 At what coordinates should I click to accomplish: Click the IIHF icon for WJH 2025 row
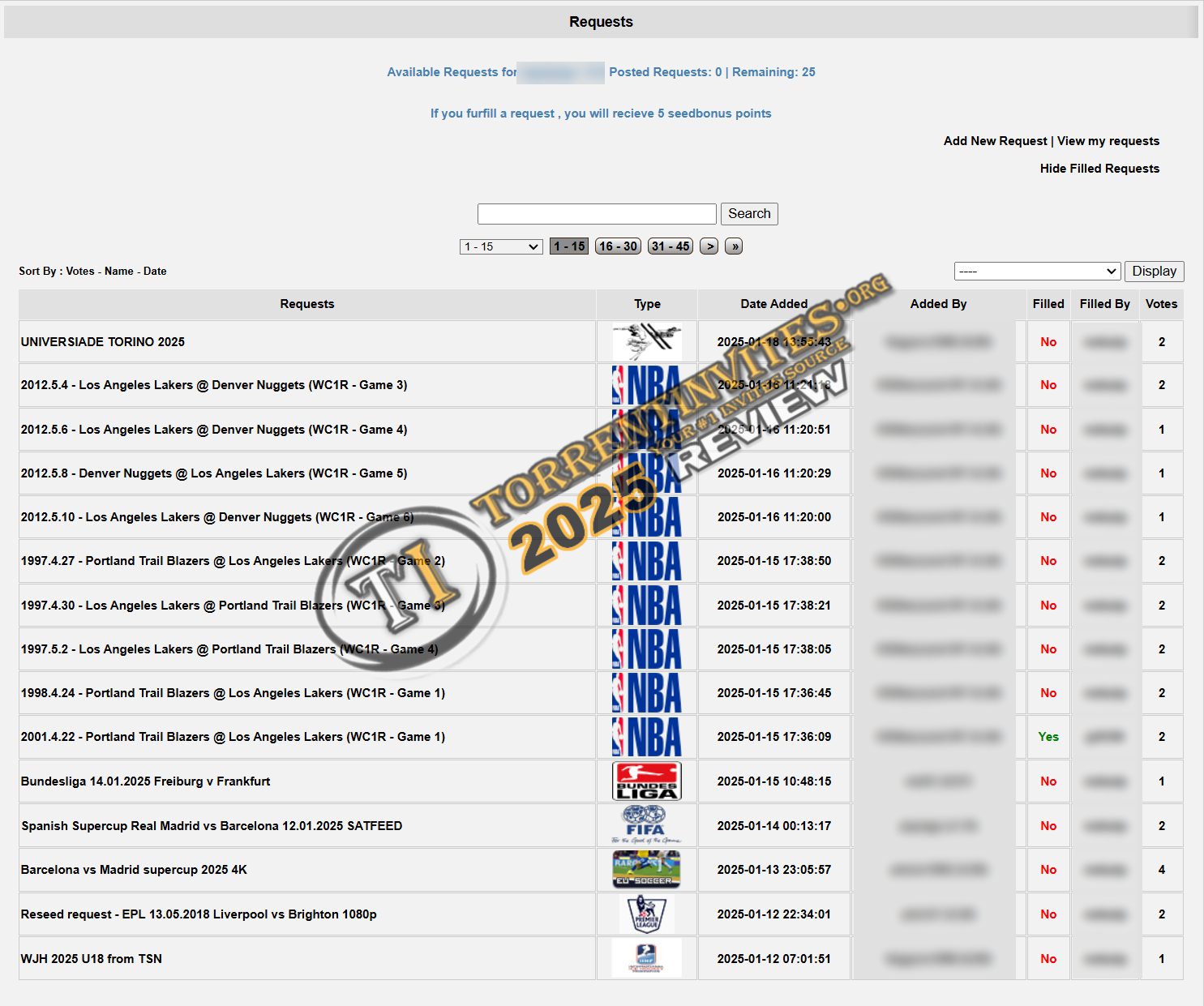point(646,958)
